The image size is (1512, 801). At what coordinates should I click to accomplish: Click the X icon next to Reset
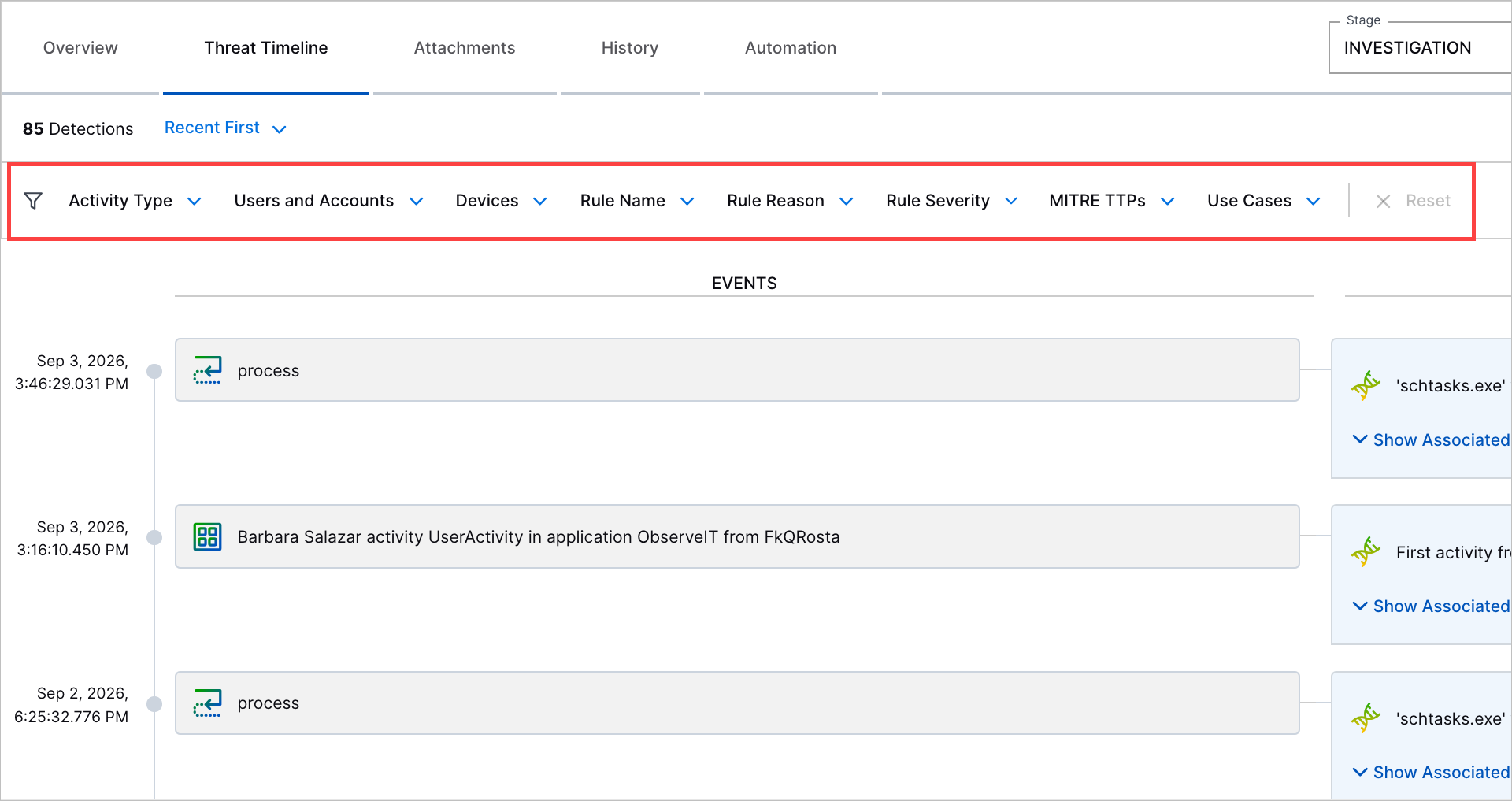1383,202
